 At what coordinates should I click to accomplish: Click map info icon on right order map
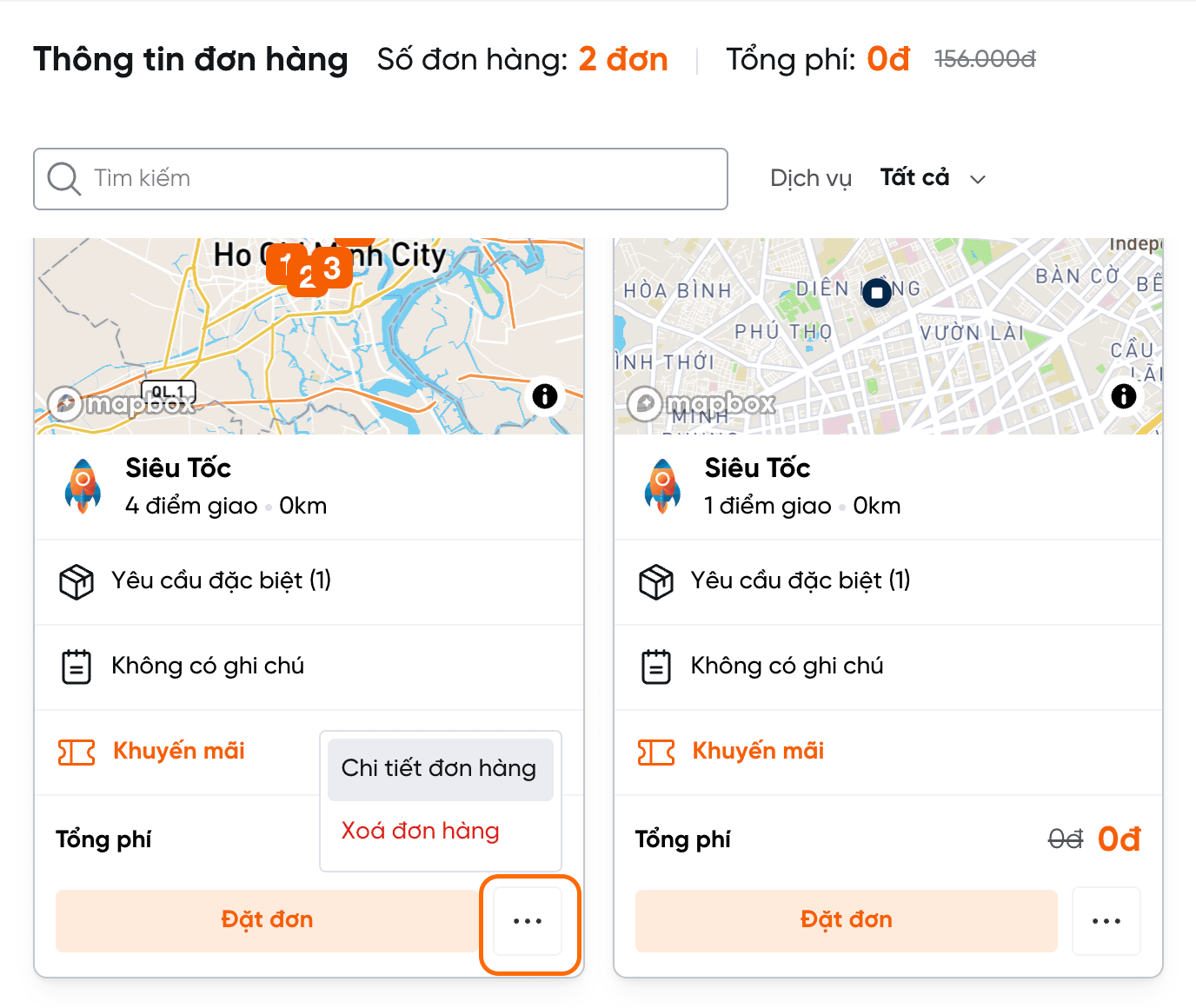coord(1124,396)
